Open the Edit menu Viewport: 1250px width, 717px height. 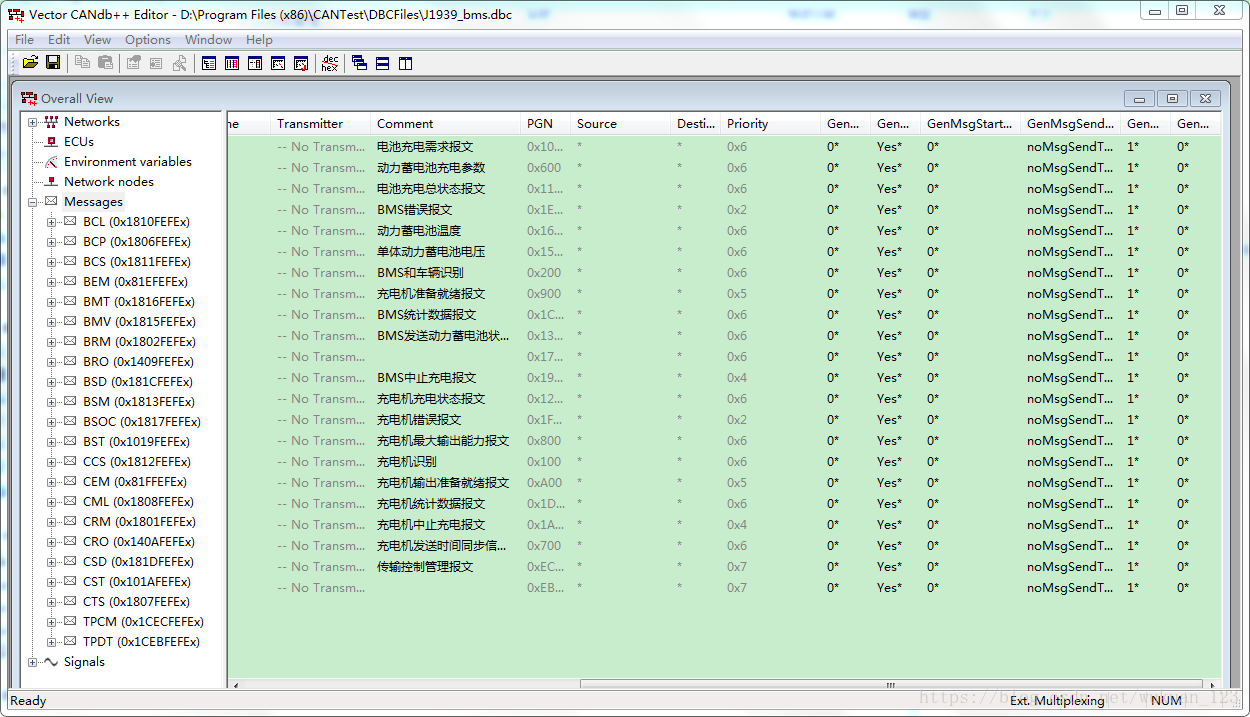pyautogui.click(x=59, y=40)
